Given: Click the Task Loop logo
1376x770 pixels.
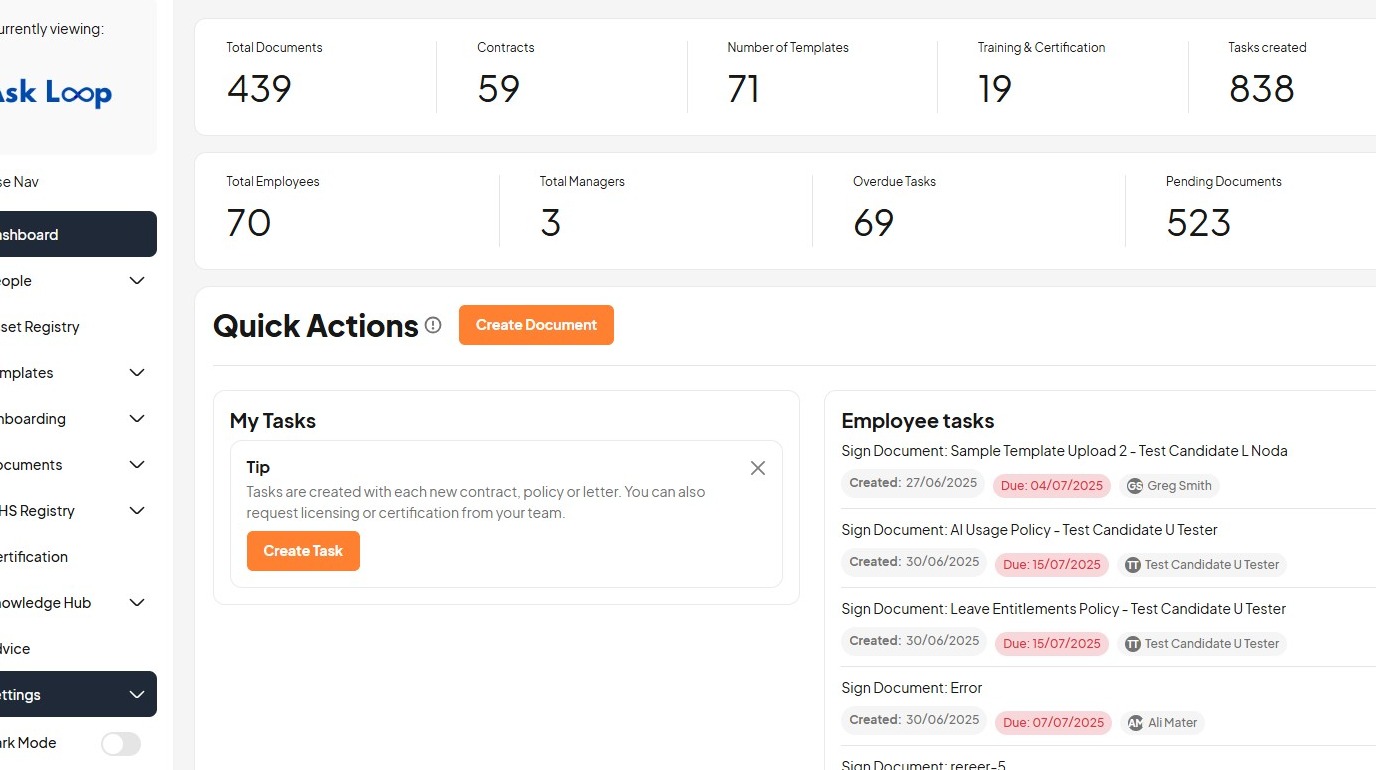Looking at the screenshot, I should (55, 93).
